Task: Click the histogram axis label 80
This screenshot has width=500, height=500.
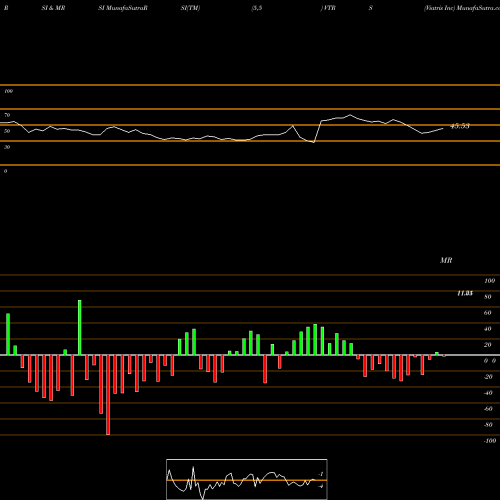Action: [x=488, y=297]
